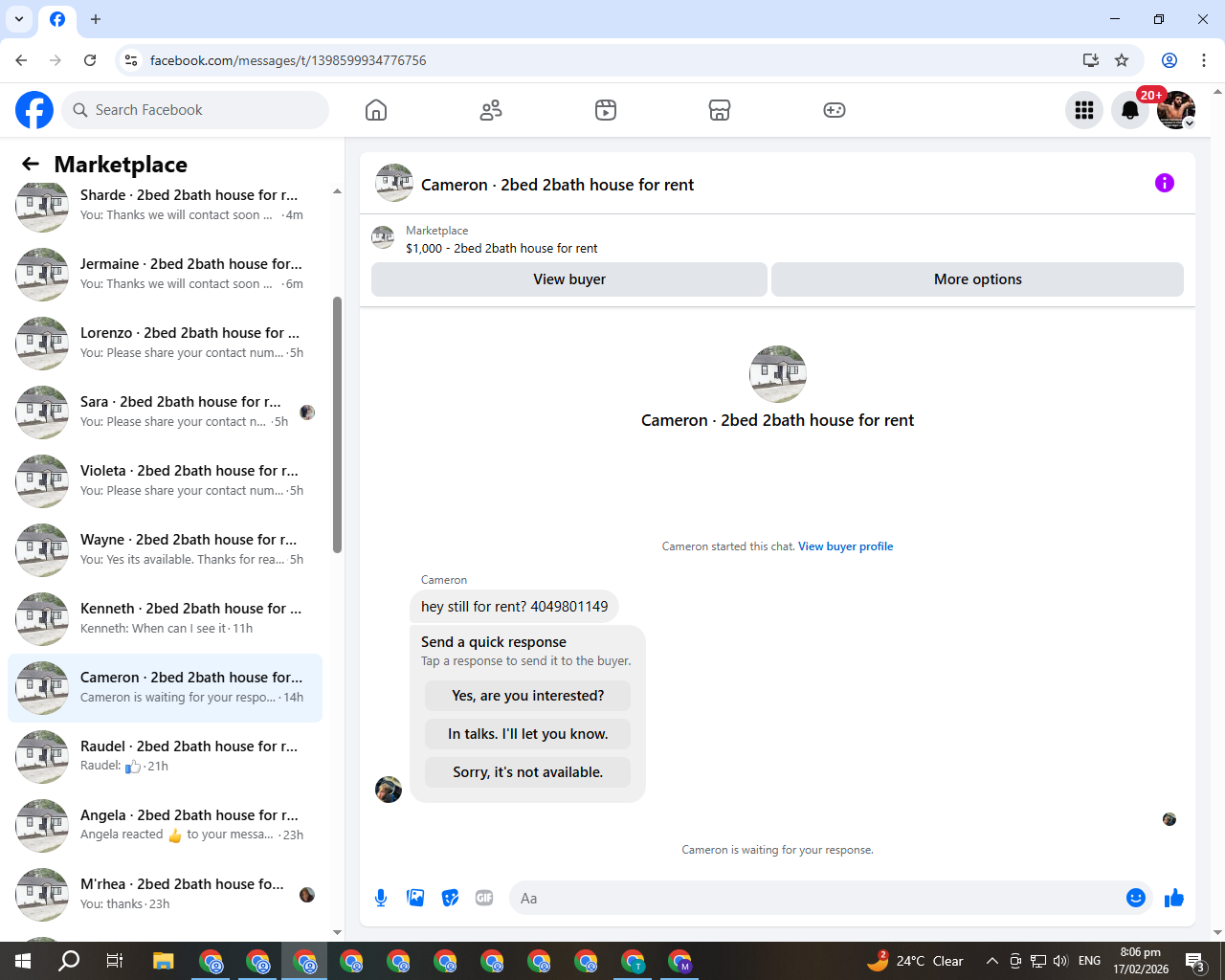The height and width of the screenshot is (980, 1225).
Task: Select the Cameron conversation in list
Action: [165, 687]
